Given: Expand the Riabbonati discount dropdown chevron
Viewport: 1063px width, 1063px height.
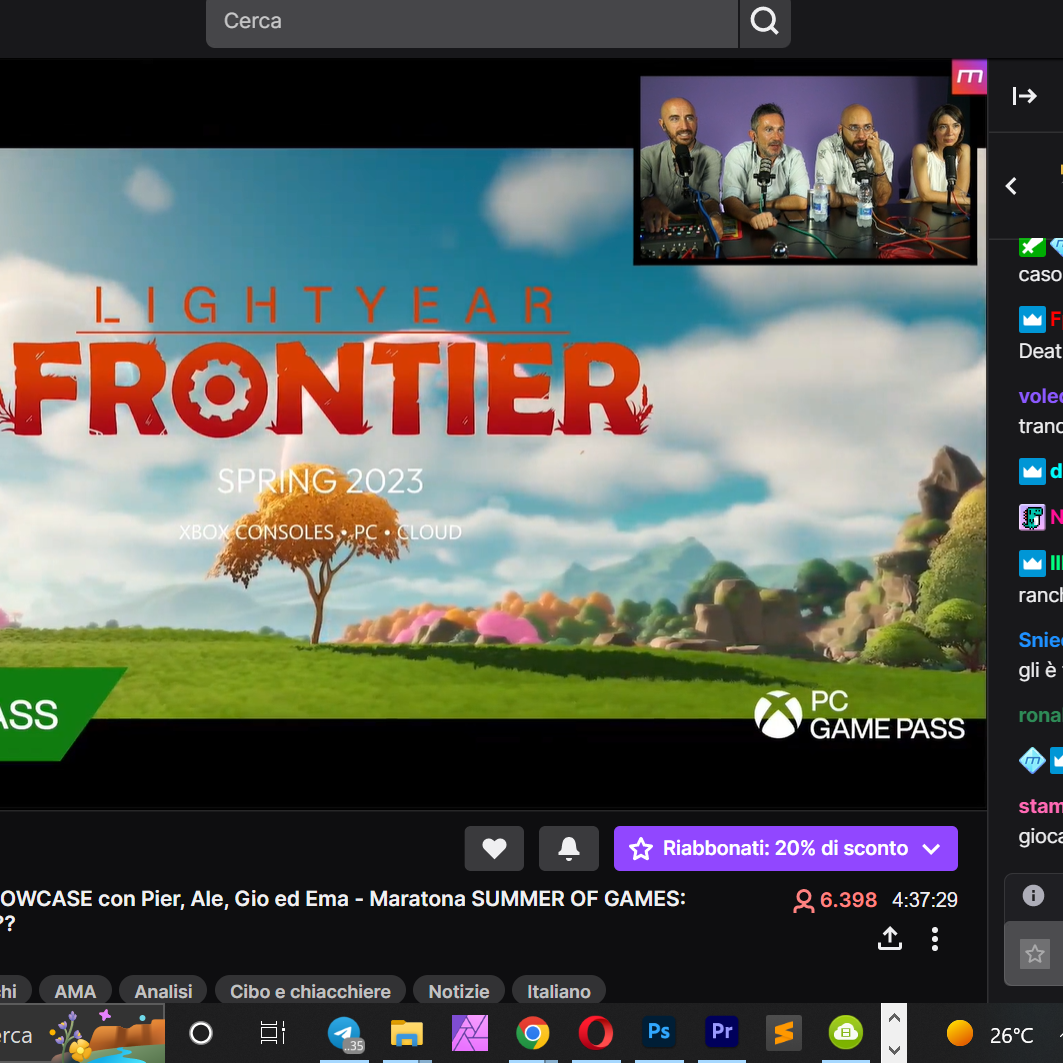Looking at the screenshot, I should click(931, 849).
